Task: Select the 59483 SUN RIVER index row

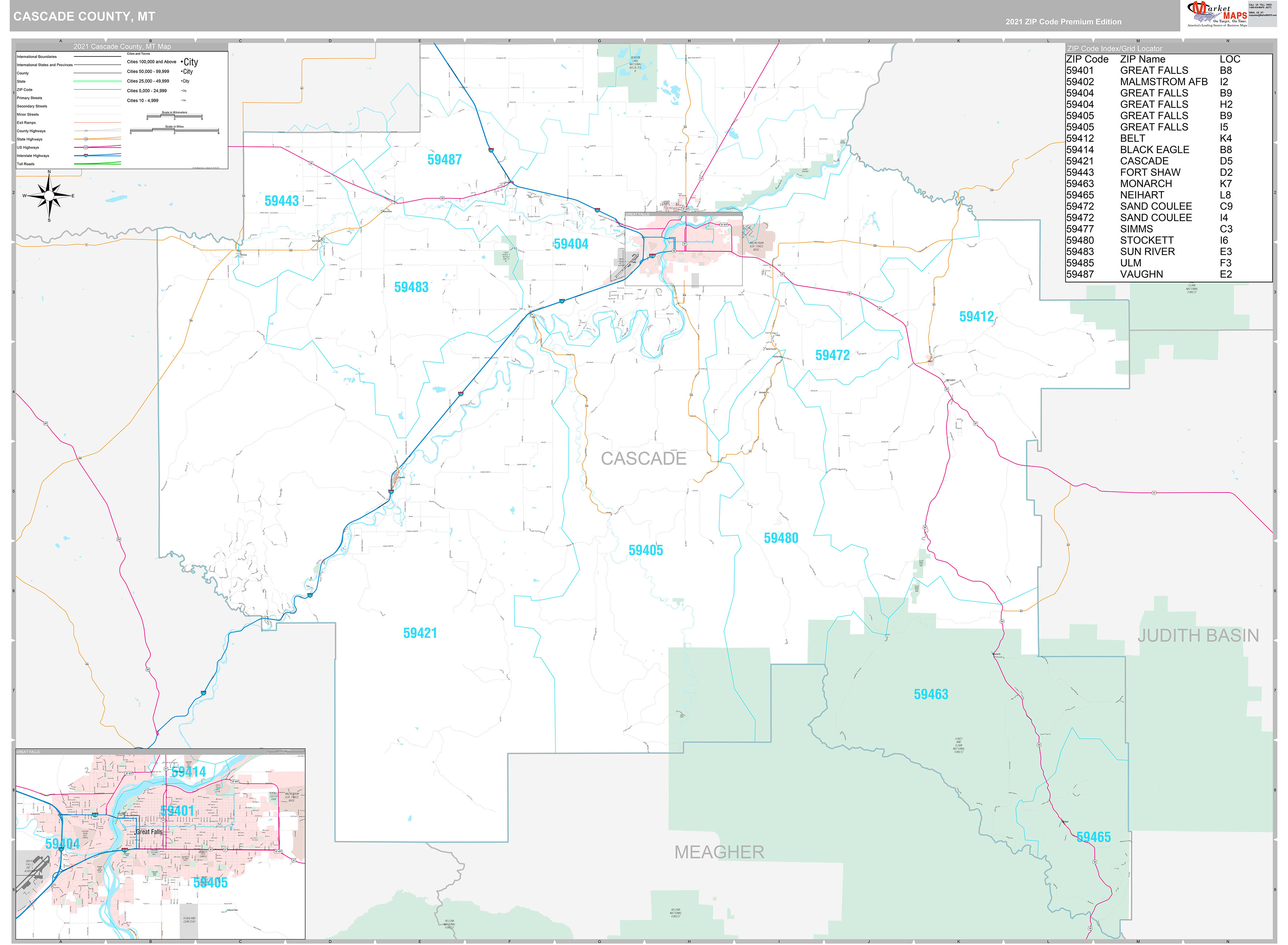Action: click(1149, 252)
